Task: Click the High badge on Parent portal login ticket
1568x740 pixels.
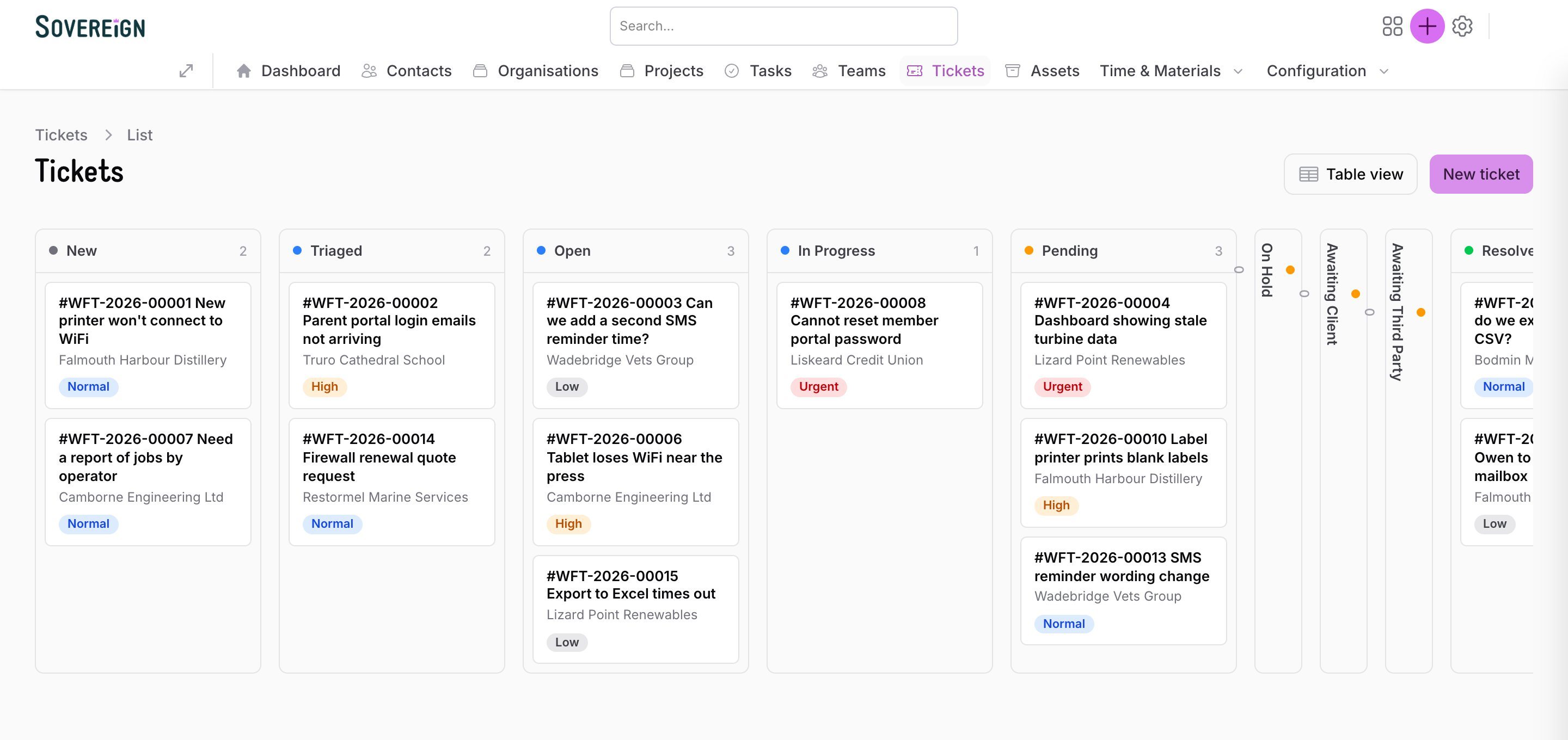Action: 324,387
